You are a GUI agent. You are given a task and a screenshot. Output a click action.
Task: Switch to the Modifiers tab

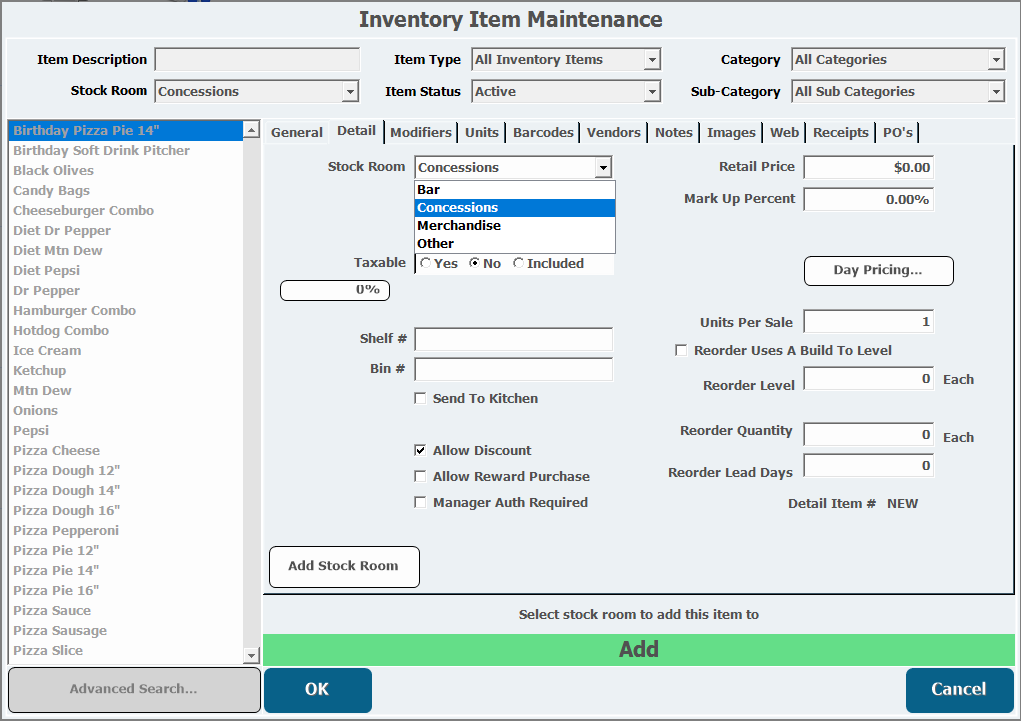click(421, 132)
